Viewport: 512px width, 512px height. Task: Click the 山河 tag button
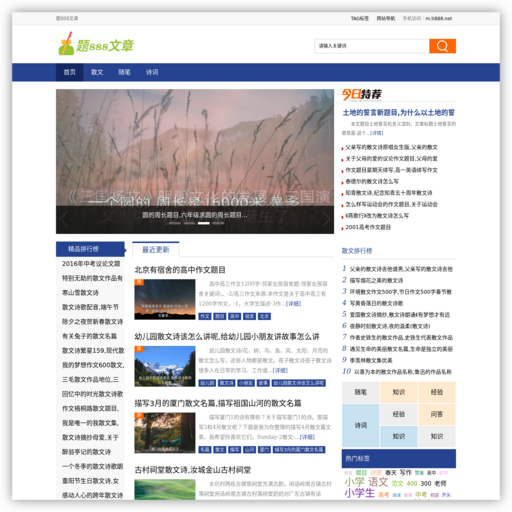(x=249, y=450)
